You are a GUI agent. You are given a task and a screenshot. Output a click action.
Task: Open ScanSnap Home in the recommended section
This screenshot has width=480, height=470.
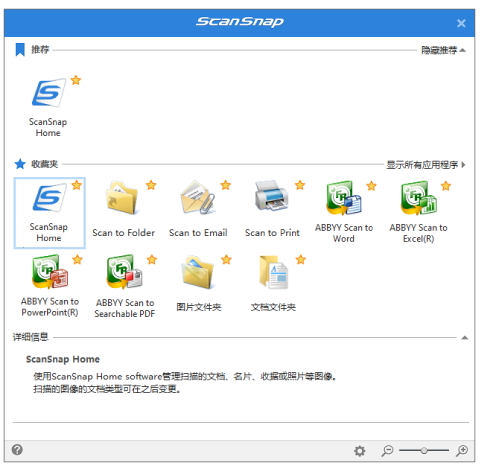49,106
